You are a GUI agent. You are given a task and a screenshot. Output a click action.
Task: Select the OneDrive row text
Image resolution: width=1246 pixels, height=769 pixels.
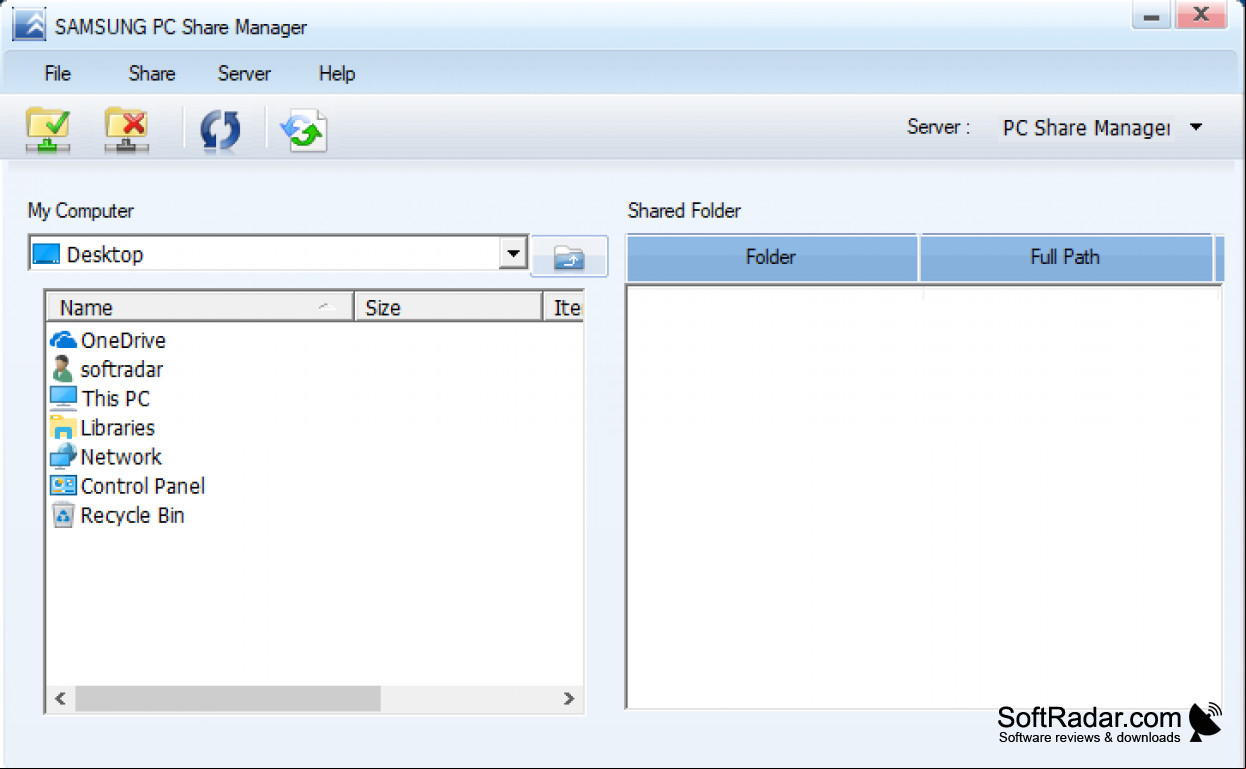123,340
